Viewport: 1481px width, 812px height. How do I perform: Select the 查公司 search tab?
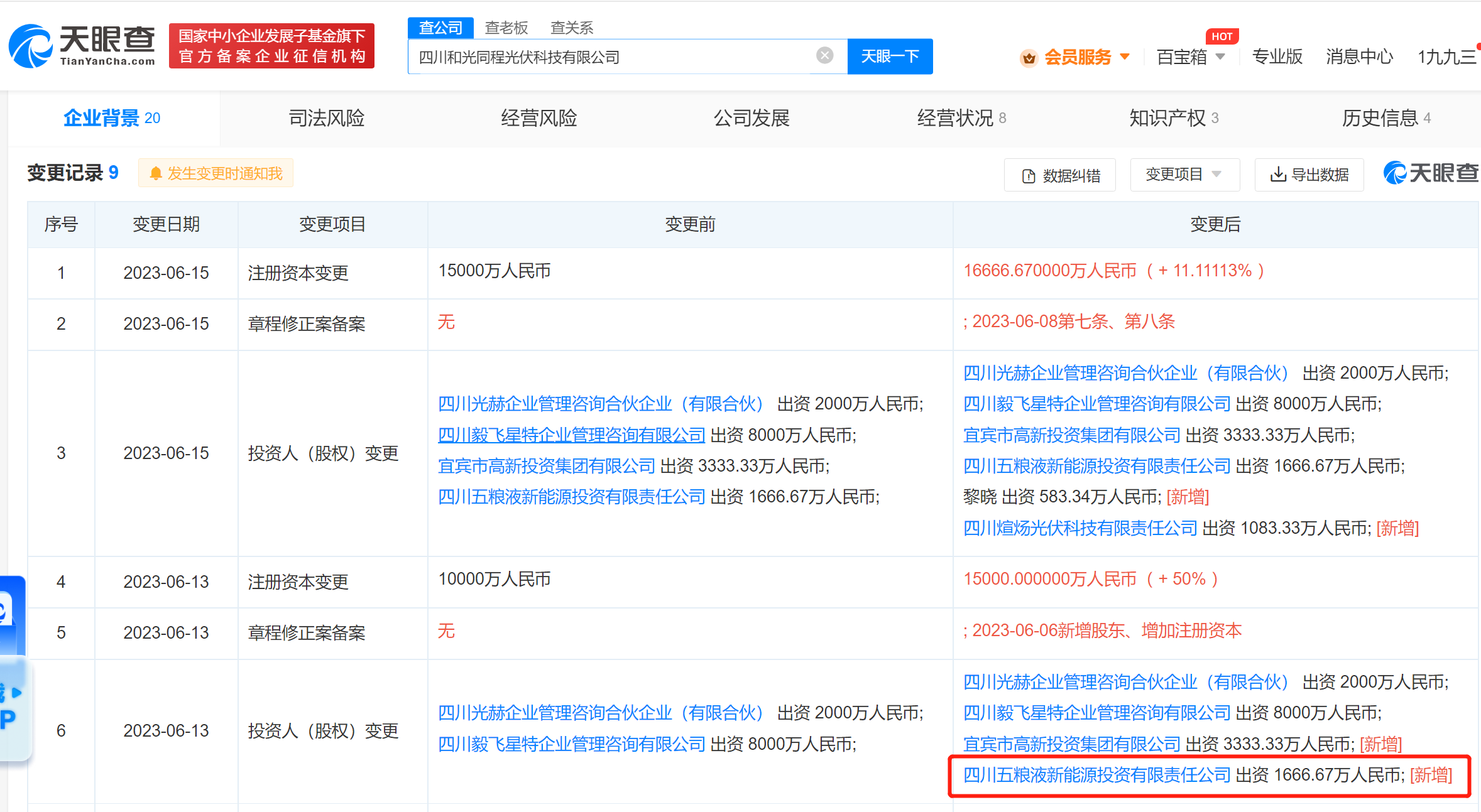point(440,28)
